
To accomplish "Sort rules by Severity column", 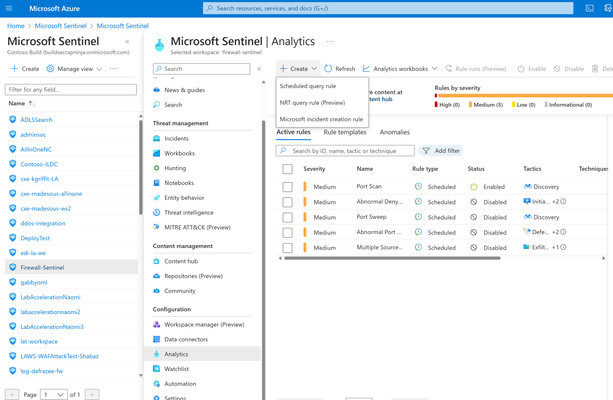I will (314, 169).
